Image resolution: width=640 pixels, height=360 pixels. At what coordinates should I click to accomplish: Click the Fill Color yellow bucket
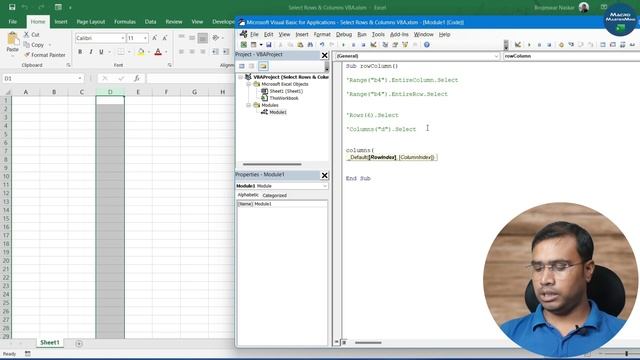pos(140,52)
